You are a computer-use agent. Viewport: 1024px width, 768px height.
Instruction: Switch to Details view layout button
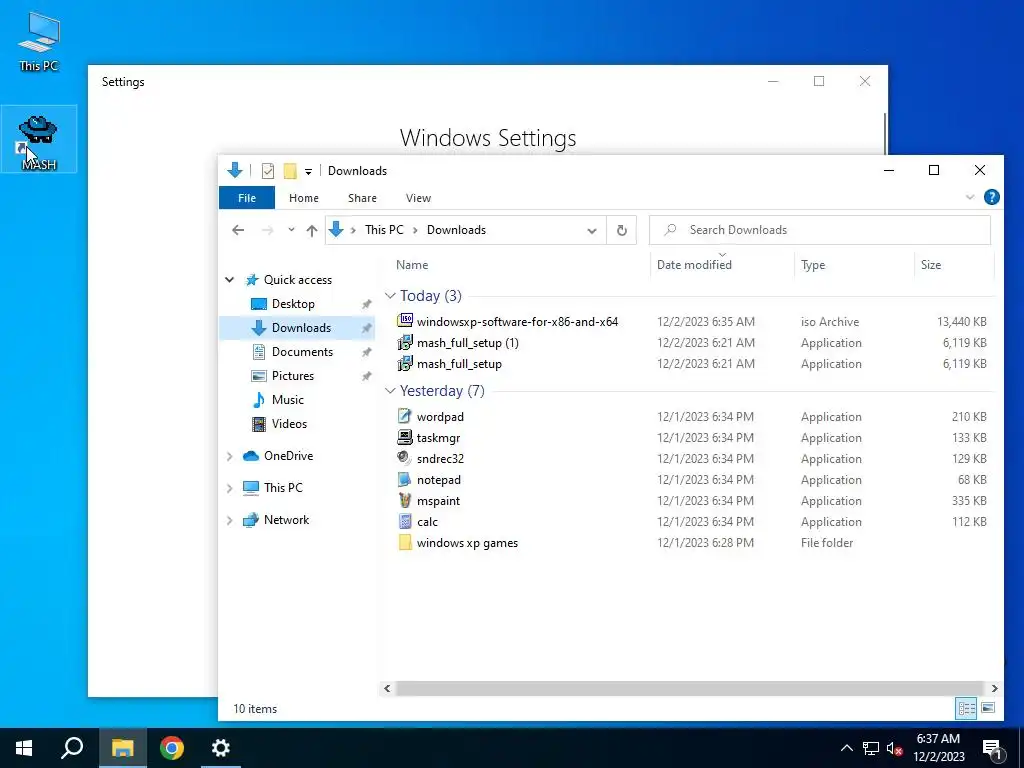[x=966, y=708]
